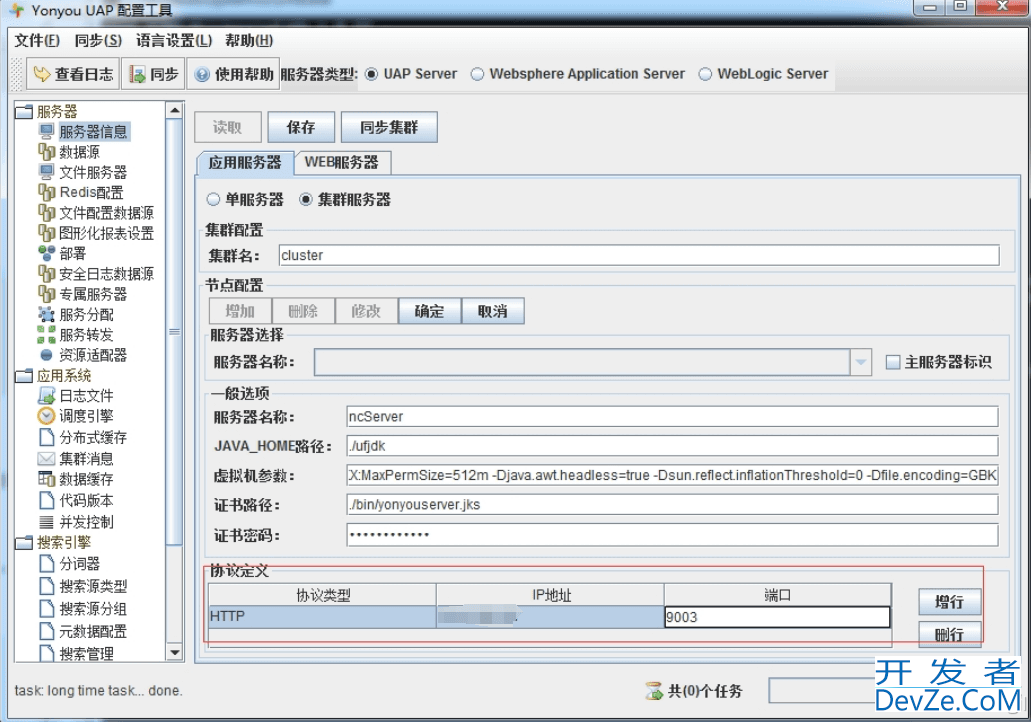Viewport: 1031px width, 722px height.
Task: Open the 查看日志 log viewer button
Action: pos(73,74)
